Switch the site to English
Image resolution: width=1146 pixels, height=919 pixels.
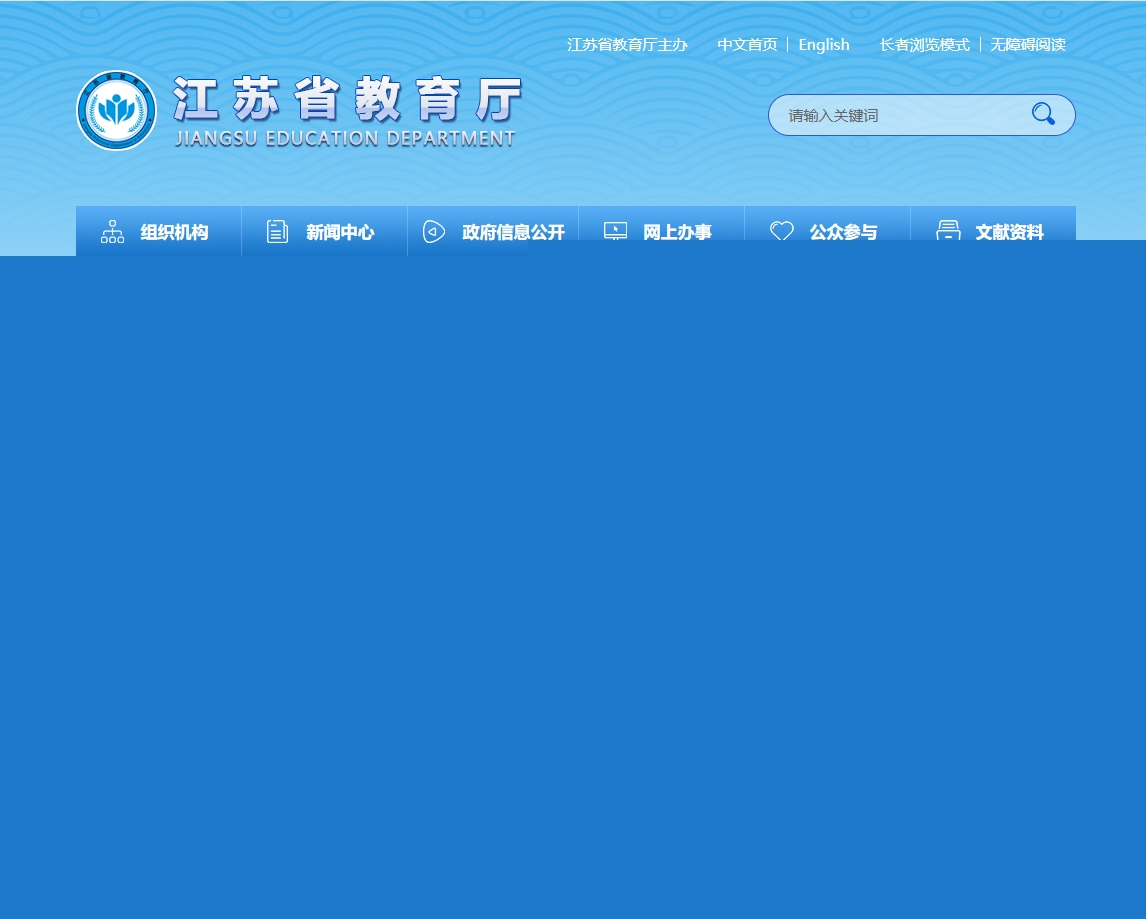point(824,45)
